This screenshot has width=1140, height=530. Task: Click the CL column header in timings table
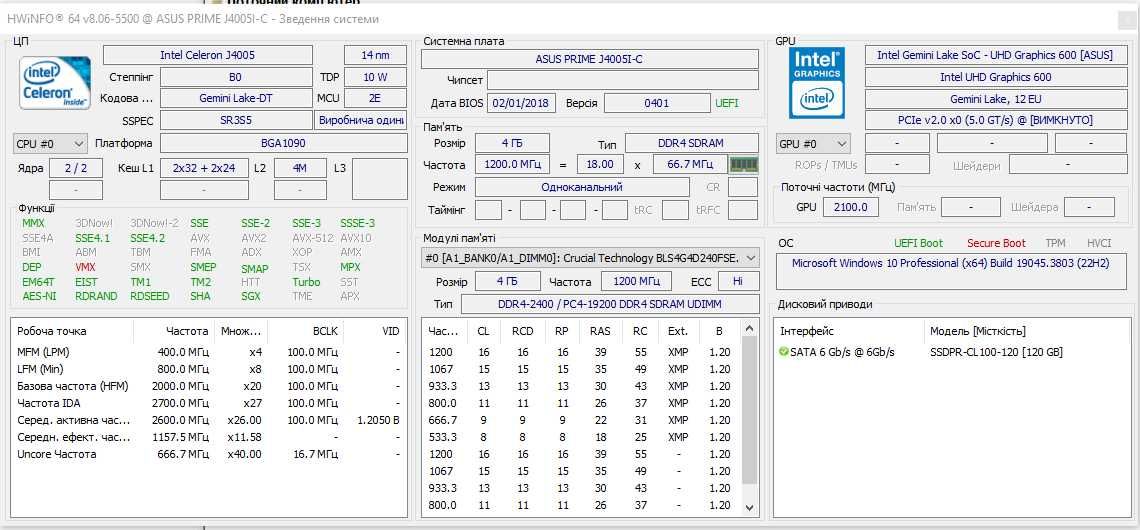[483, 331]
